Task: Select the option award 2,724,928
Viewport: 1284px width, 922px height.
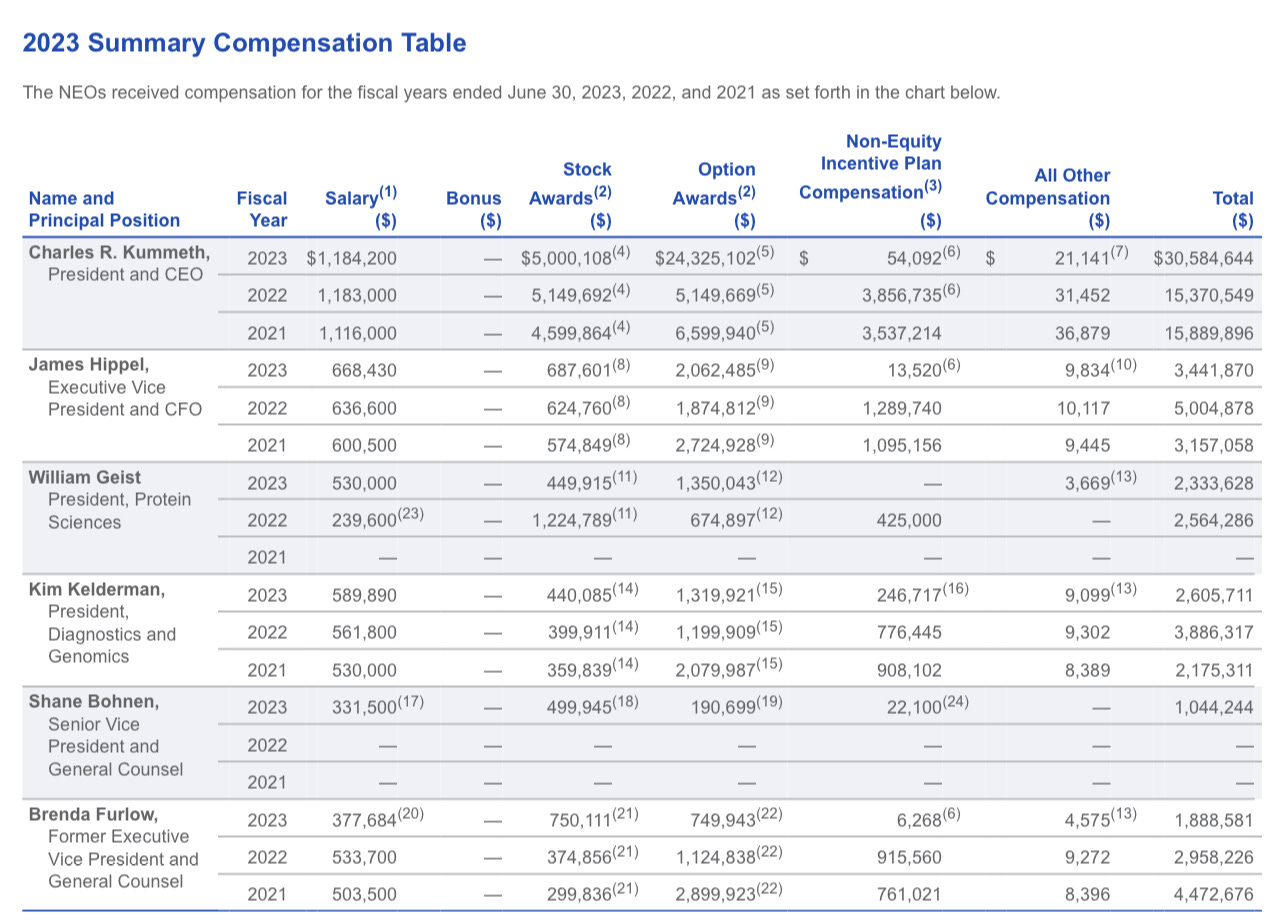Action: click(714, 445)
